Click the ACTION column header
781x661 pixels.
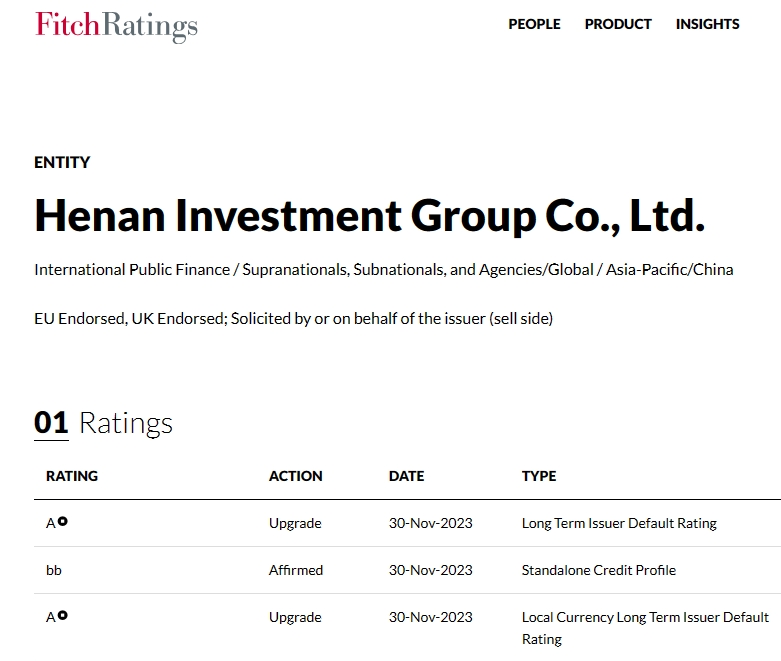pos(295,476)
